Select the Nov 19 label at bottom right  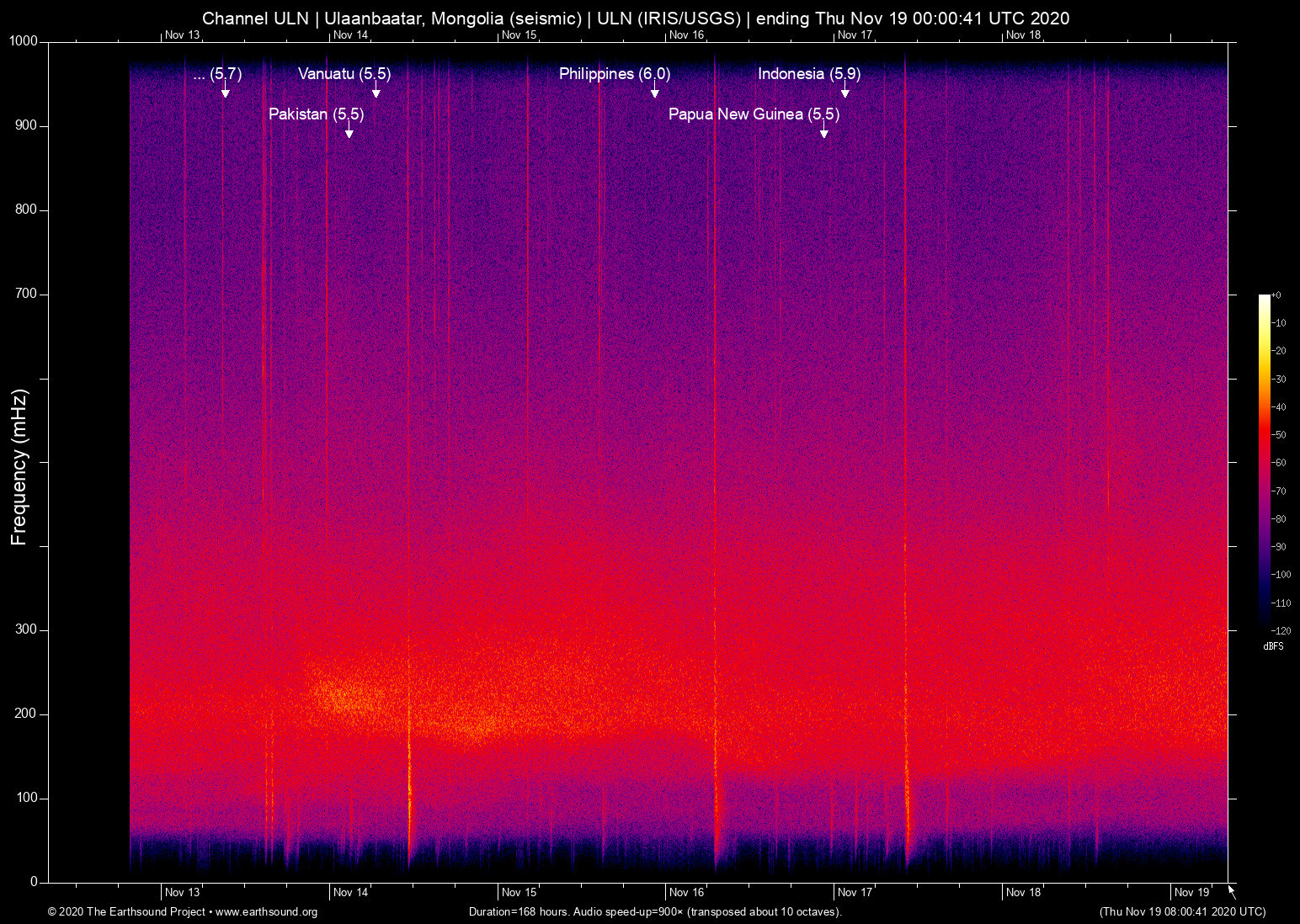pos(1191,892)
